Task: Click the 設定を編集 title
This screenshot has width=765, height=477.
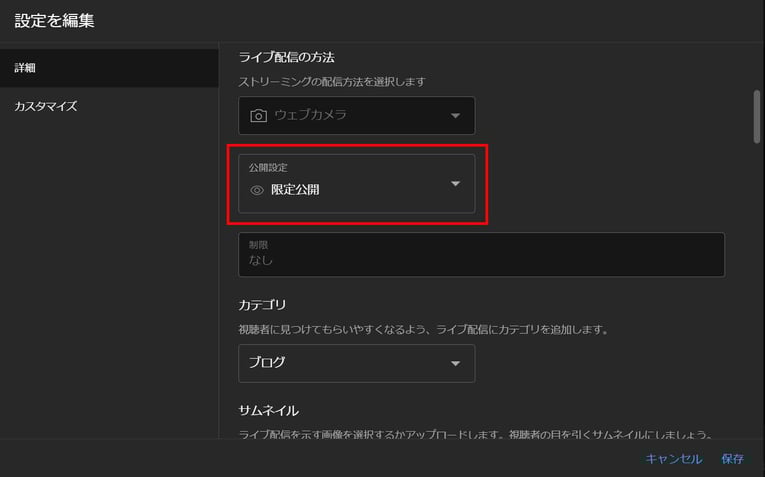Action: [x=54, y=20]
